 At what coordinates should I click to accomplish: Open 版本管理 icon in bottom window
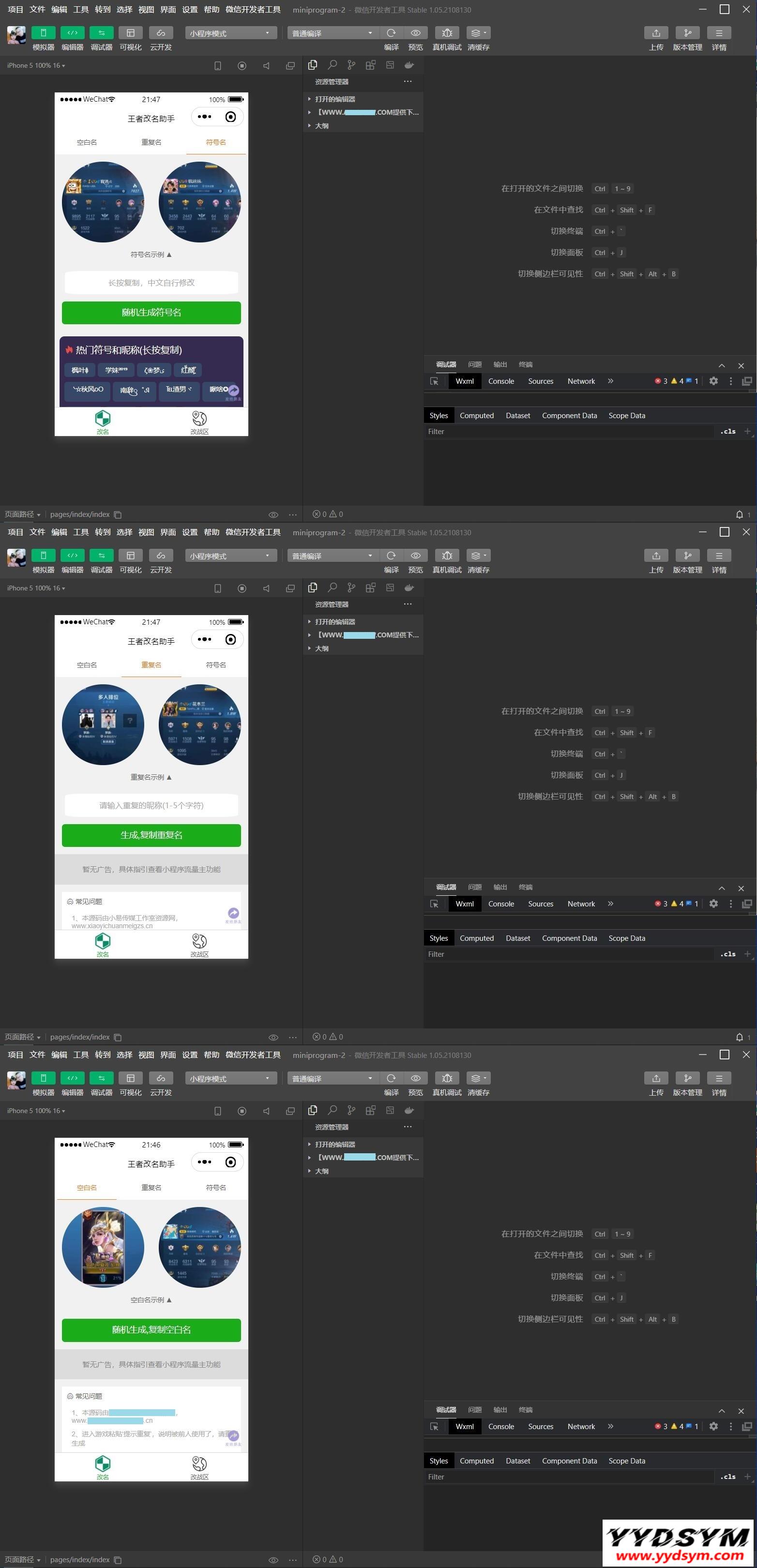[687, 1078]
